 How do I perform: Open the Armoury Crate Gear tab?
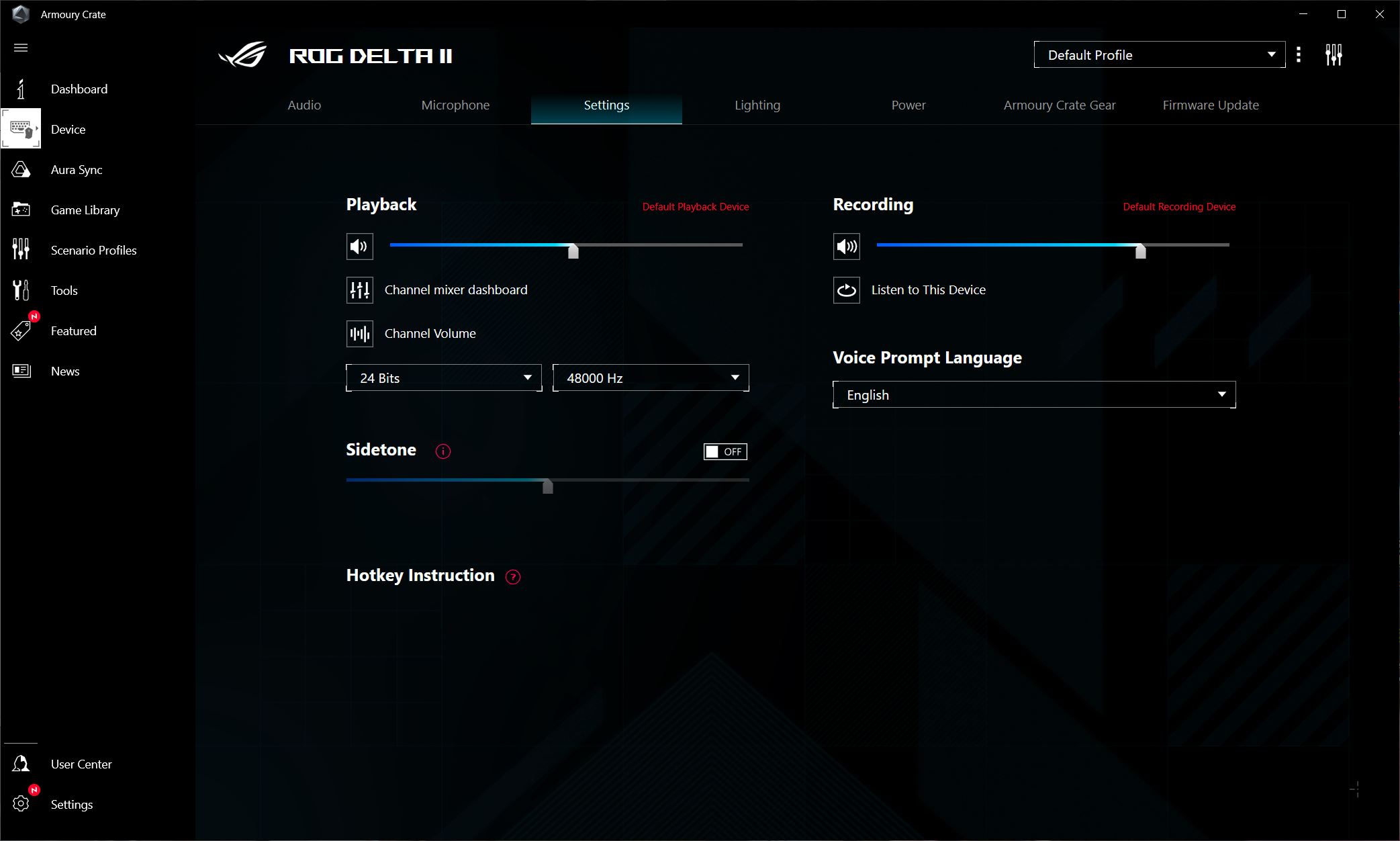[x=1060, y=105]
